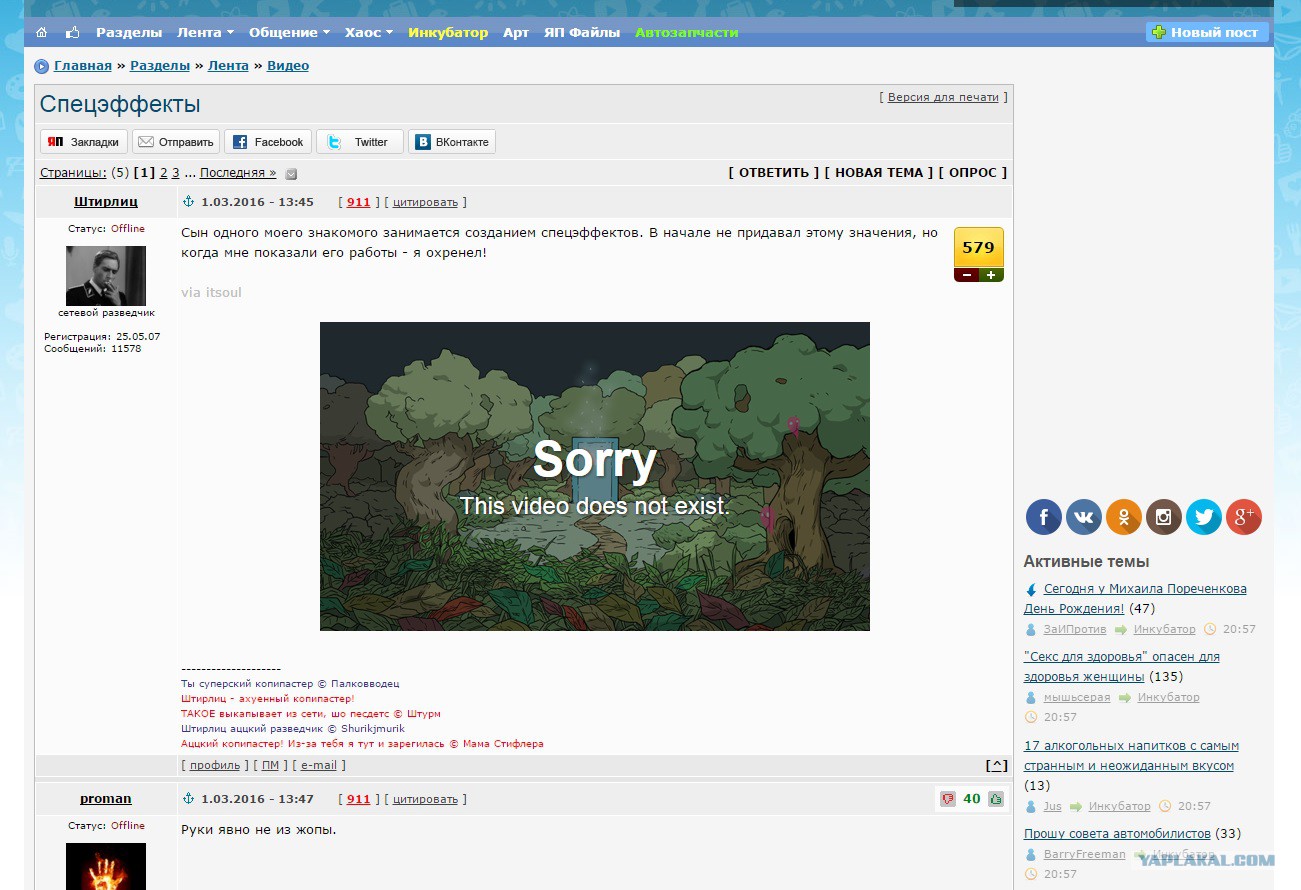Share the post via the Twitter button

click(x=360, y=142)
